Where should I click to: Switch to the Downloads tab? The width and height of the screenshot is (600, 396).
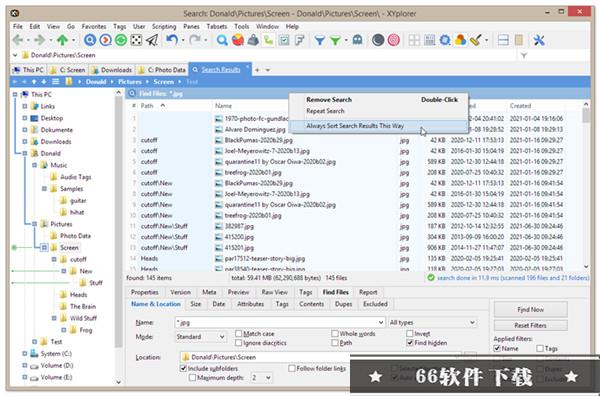pyautogui.click(x=112, y=70)
